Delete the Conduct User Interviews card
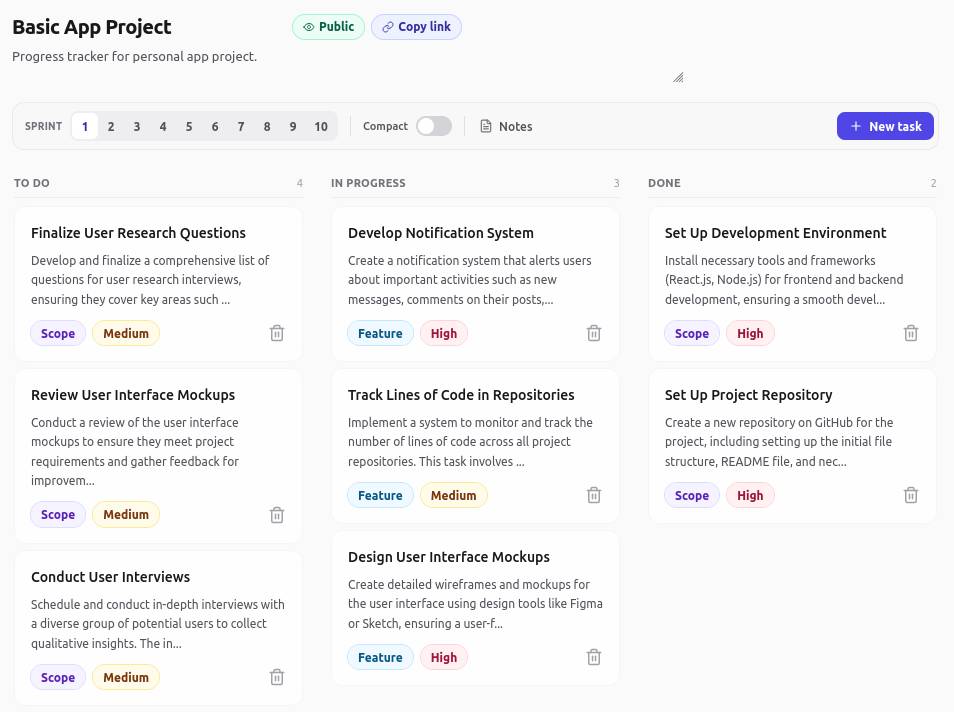Screen dimensions: 954x712 [x=277, y=677]
